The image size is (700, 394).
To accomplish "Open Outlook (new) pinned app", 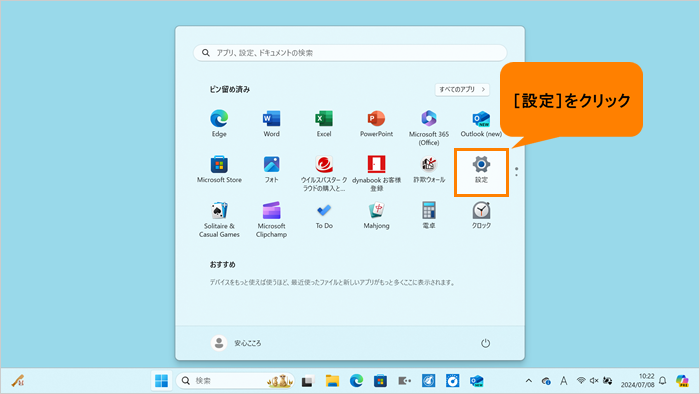I will (x=481, y=124).
